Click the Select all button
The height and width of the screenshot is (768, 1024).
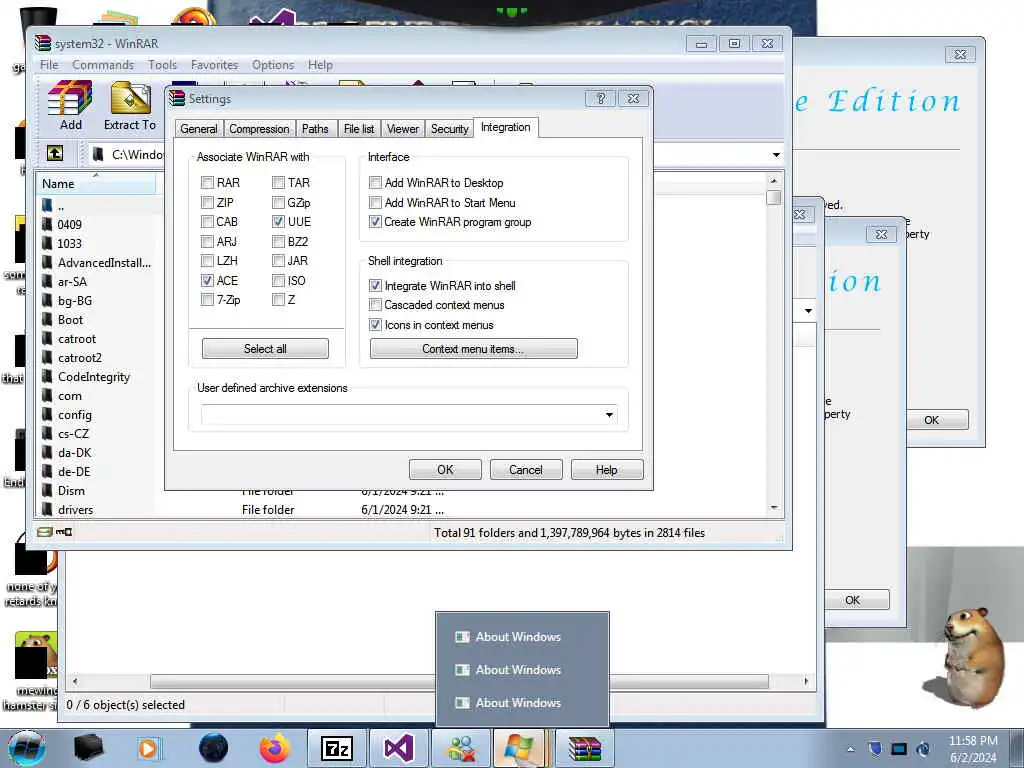point(265,348)
